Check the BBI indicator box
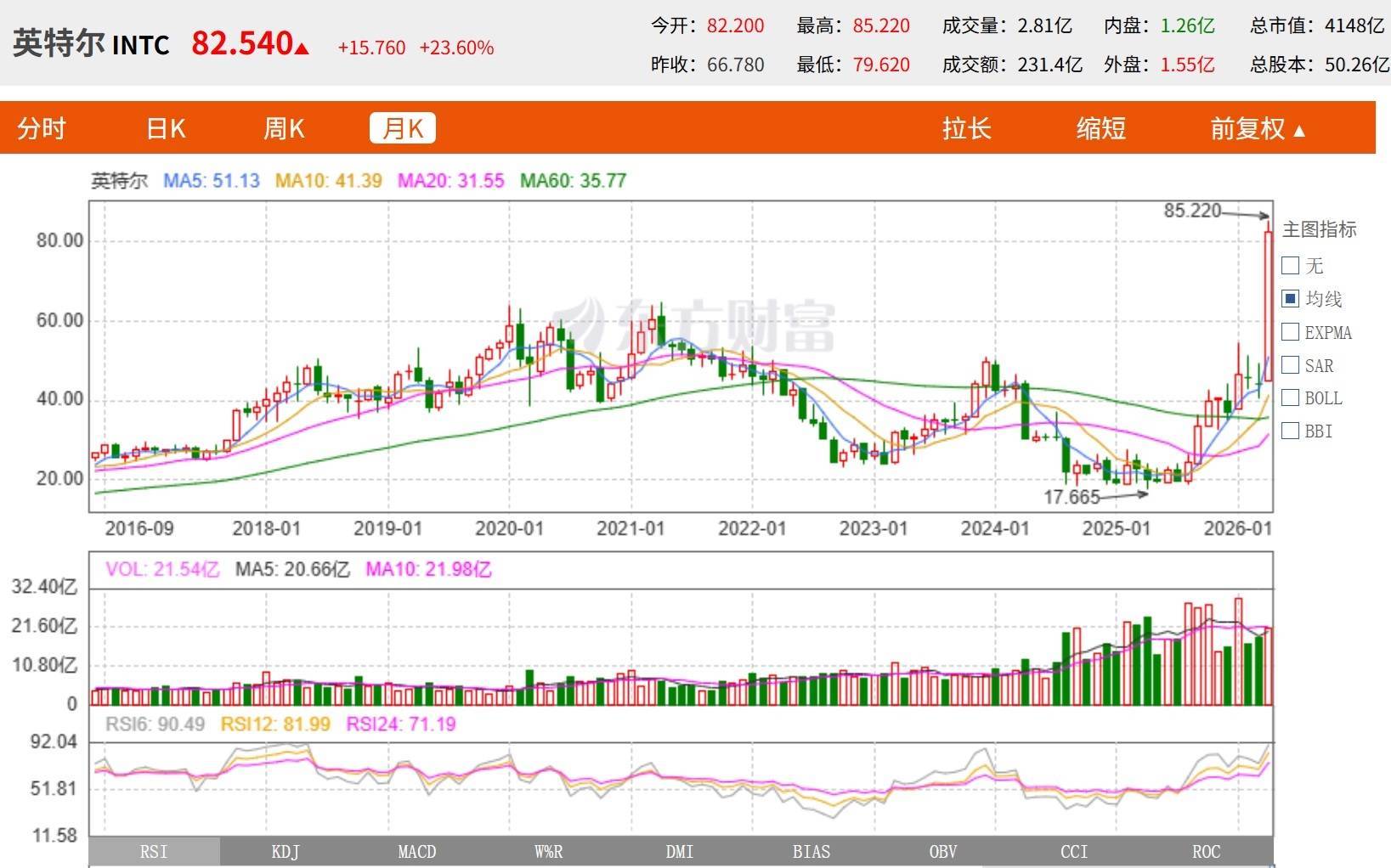 point(1290,431)
